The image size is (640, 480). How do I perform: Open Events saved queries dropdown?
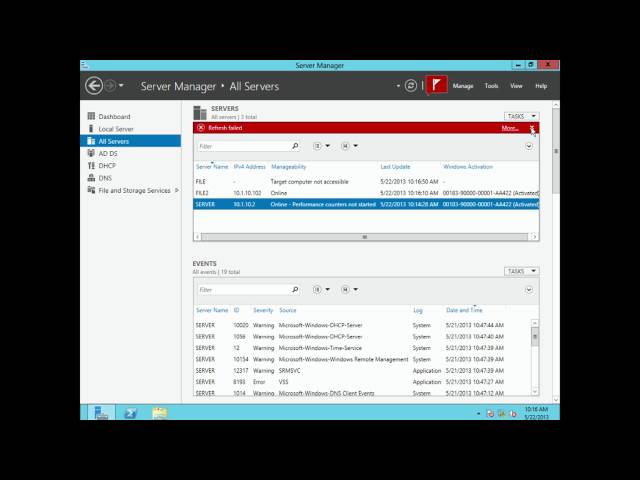pos(349,289)
